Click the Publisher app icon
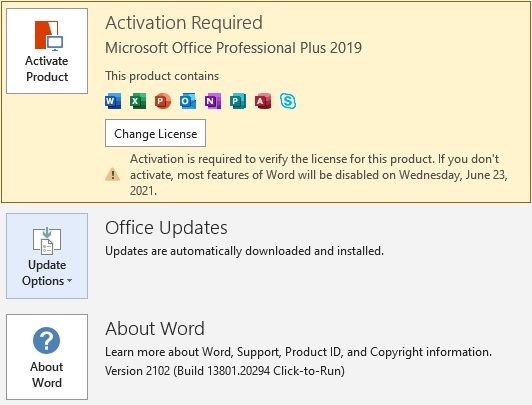Screen dimensions: 532x405 click(238, 101)
